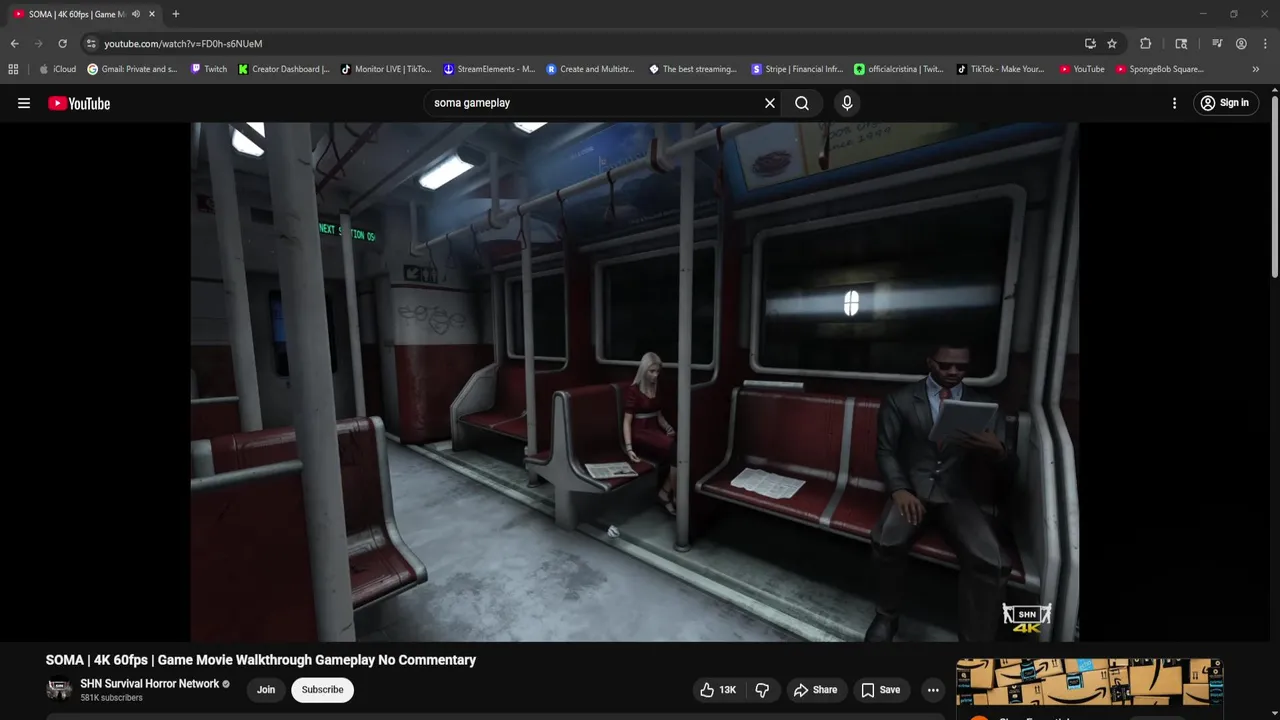Viewport: 1280px width, 720px height.
Task: Open the TikTok Make Your Day bookmark
Action: click(1001, 69)
